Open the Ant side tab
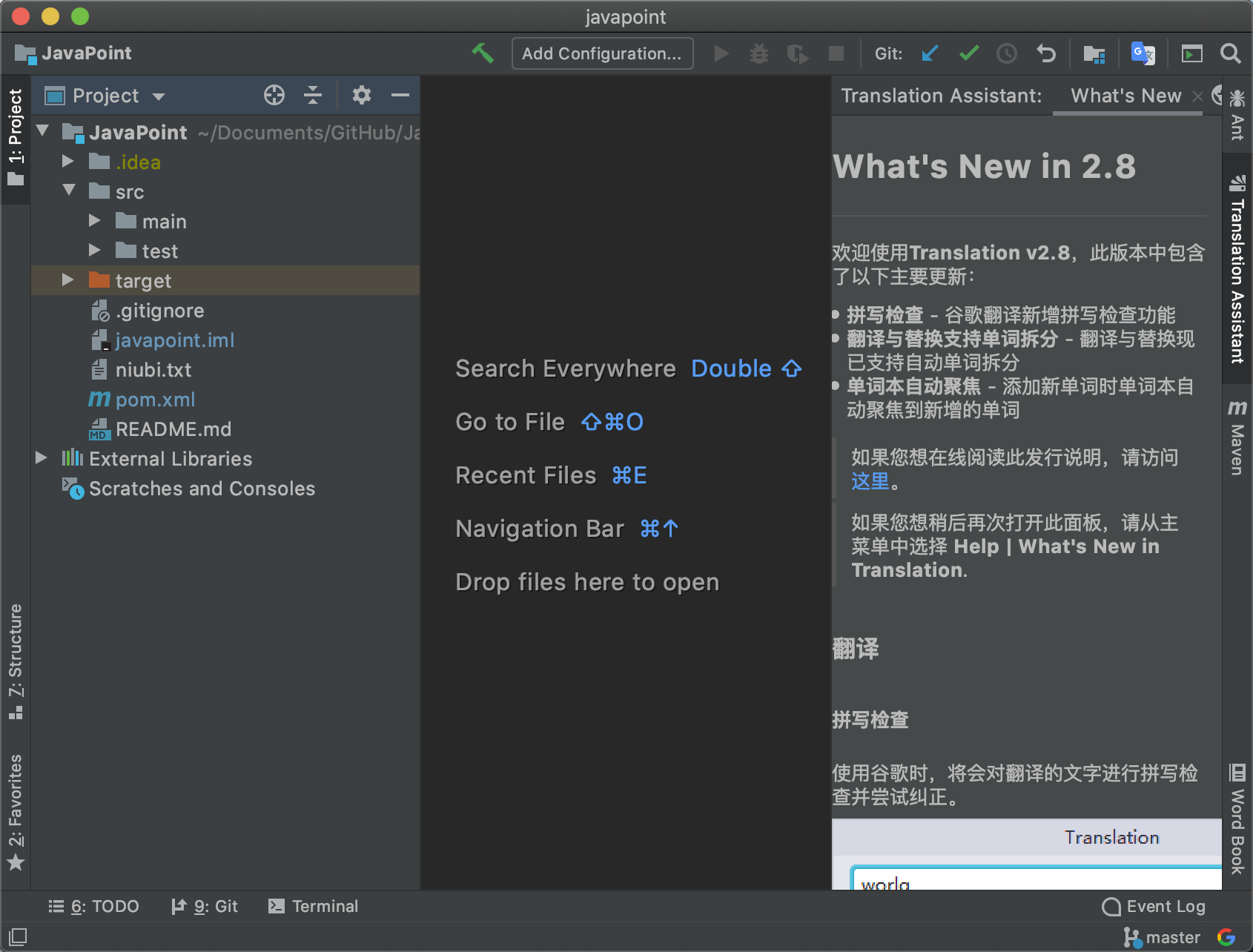The image size is (1253, 952). click(x=1237, y=115)
